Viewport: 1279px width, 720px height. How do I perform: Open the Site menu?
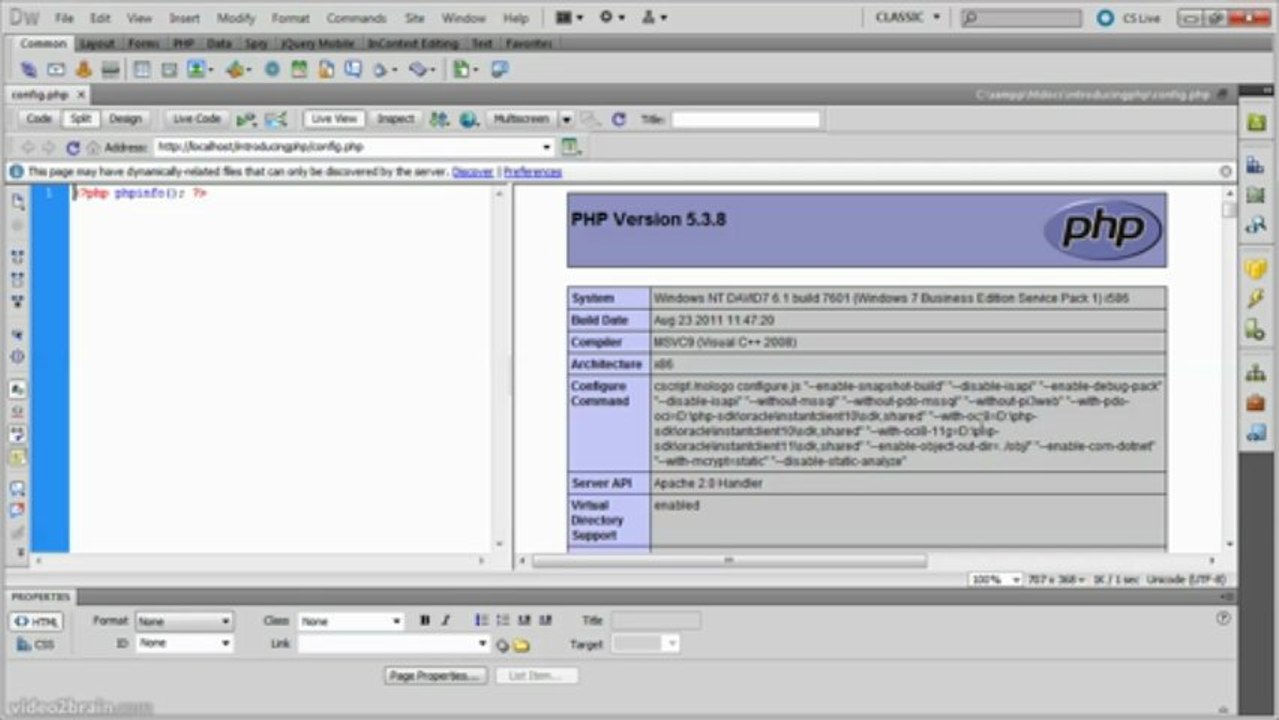click(415, 18)
